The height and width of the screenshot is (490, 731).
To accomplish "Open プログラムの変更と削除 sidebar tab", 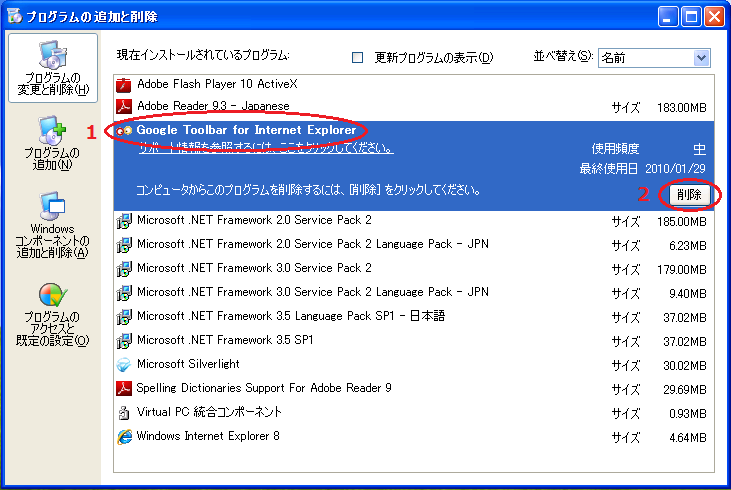I will (x=54, y=68).
